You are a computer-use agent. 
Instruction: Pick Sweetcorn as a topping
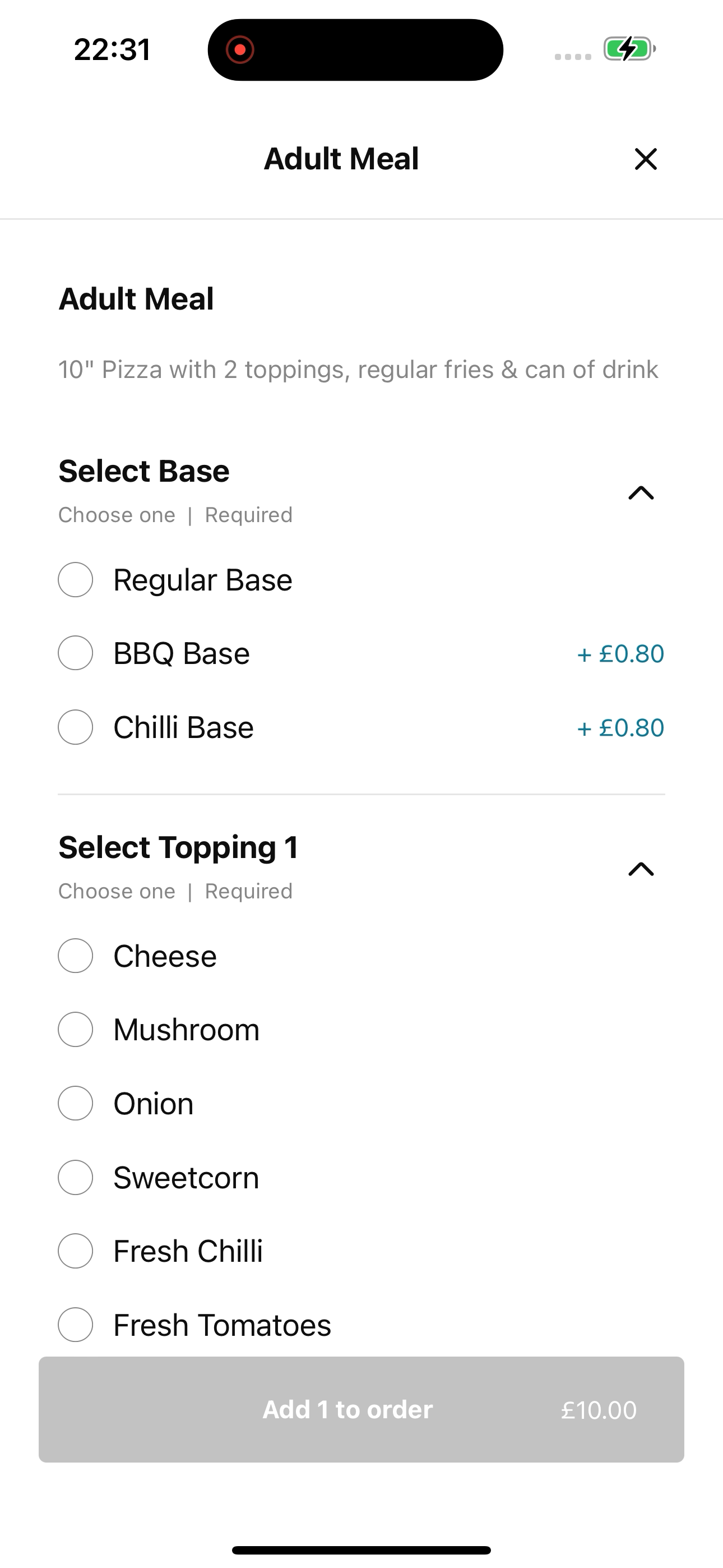pos(76,1177)
